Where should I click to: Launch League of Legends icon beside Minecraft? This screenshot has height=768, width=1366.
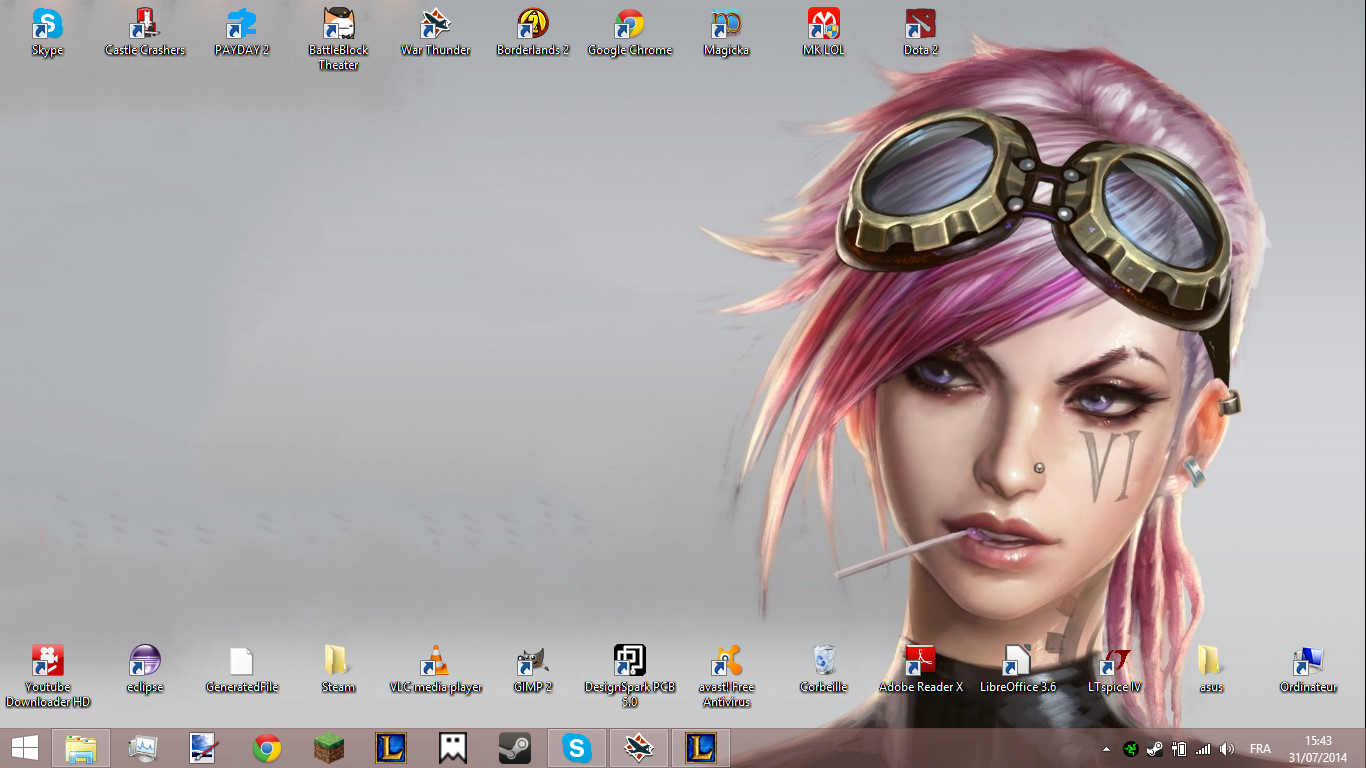(x=390, y=747)
